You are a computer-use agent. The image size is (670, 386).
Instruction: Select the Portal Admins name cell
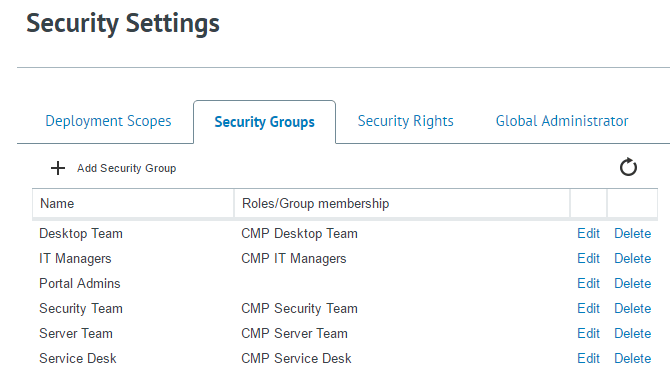pyautogui.click(x=80, y=283)
